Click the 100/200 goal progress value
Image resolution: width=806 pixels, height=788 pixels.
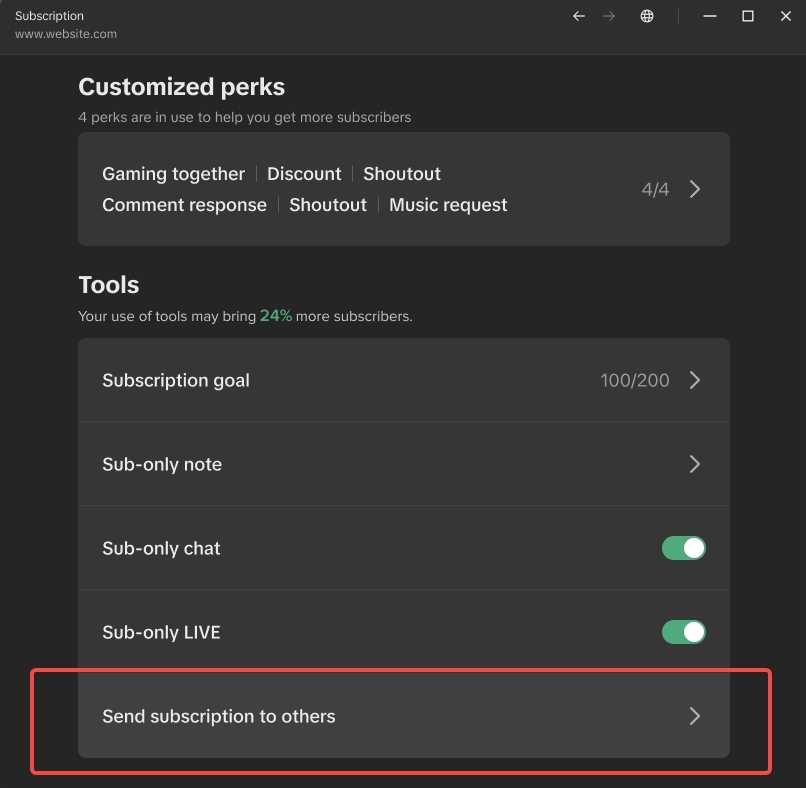click(635, 380)
